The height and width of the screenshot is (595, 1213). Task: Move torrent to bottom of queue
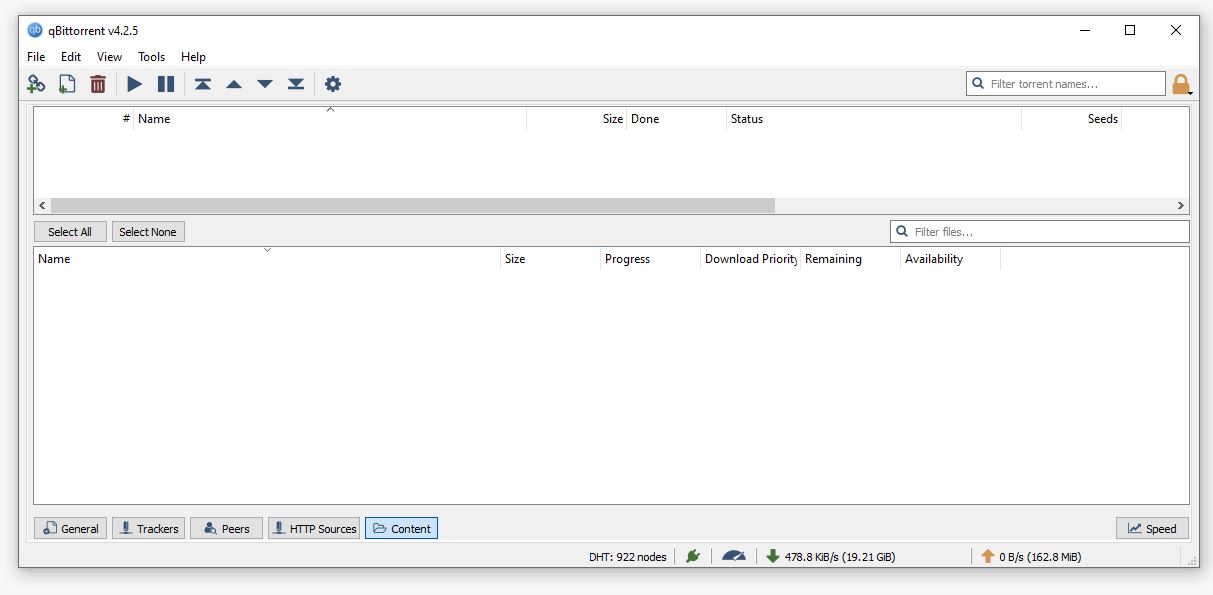pyautogui.click(x=296, y=84)
